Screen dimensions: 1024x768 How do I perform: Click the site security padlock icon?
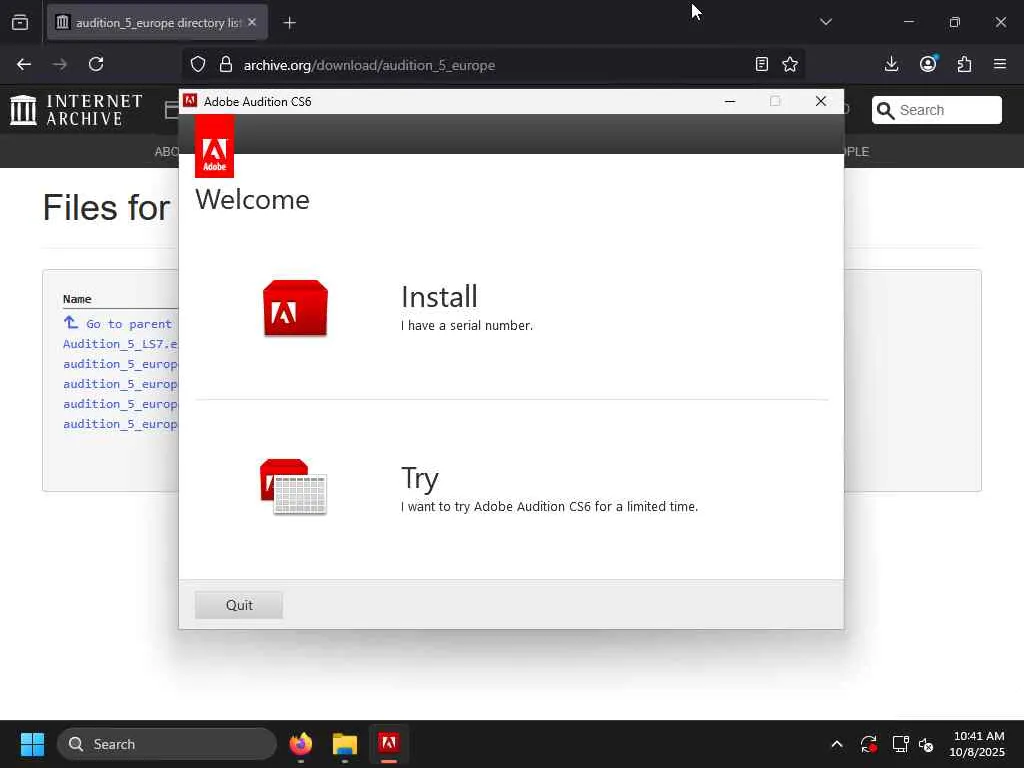click(x=226, y=64)
